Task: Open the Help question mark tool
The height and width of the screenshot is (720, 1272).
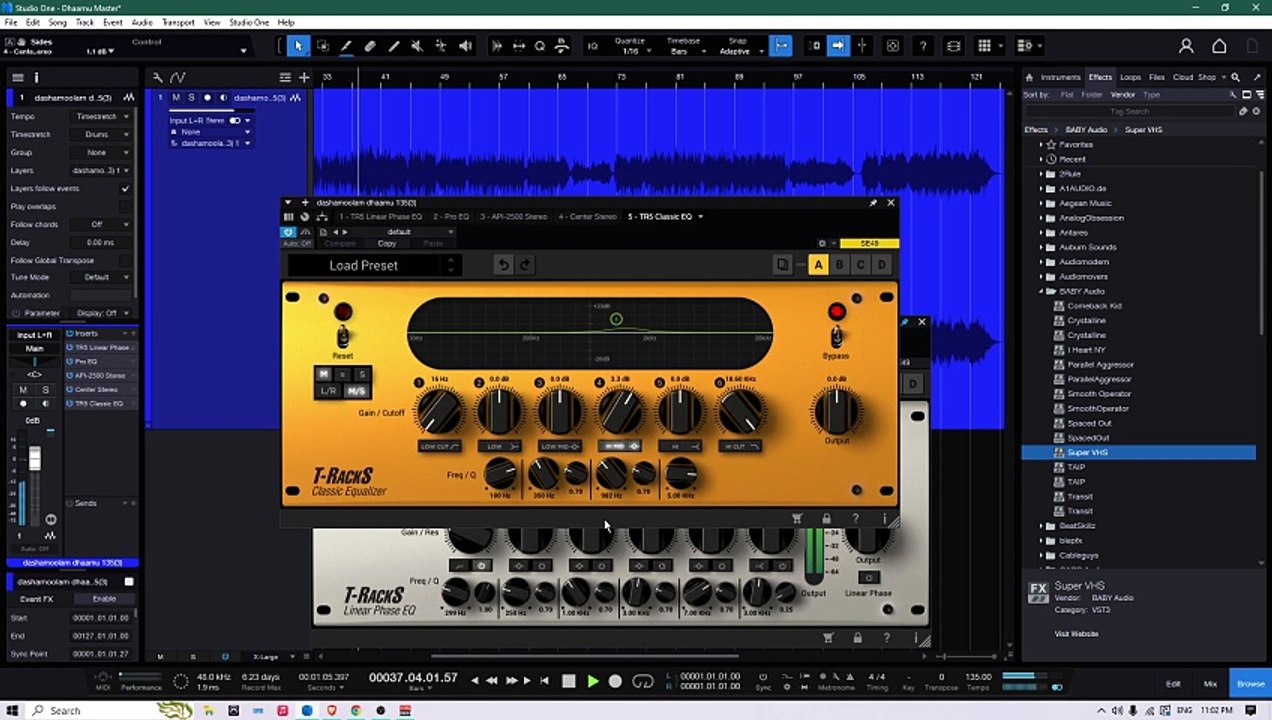Action: pos(922,46)
